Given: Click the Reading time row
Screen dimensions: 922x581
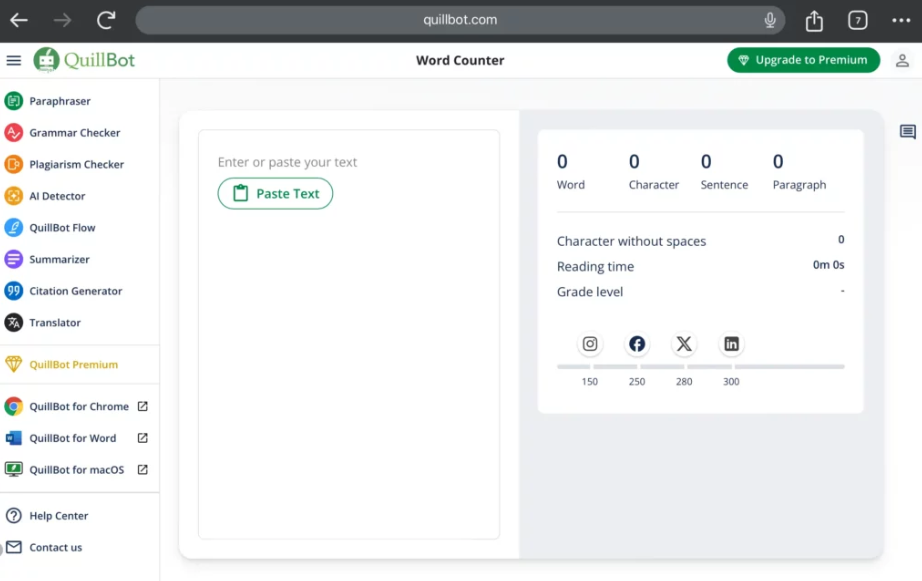Looking at the screenshot, I should [x=700, y=266].
